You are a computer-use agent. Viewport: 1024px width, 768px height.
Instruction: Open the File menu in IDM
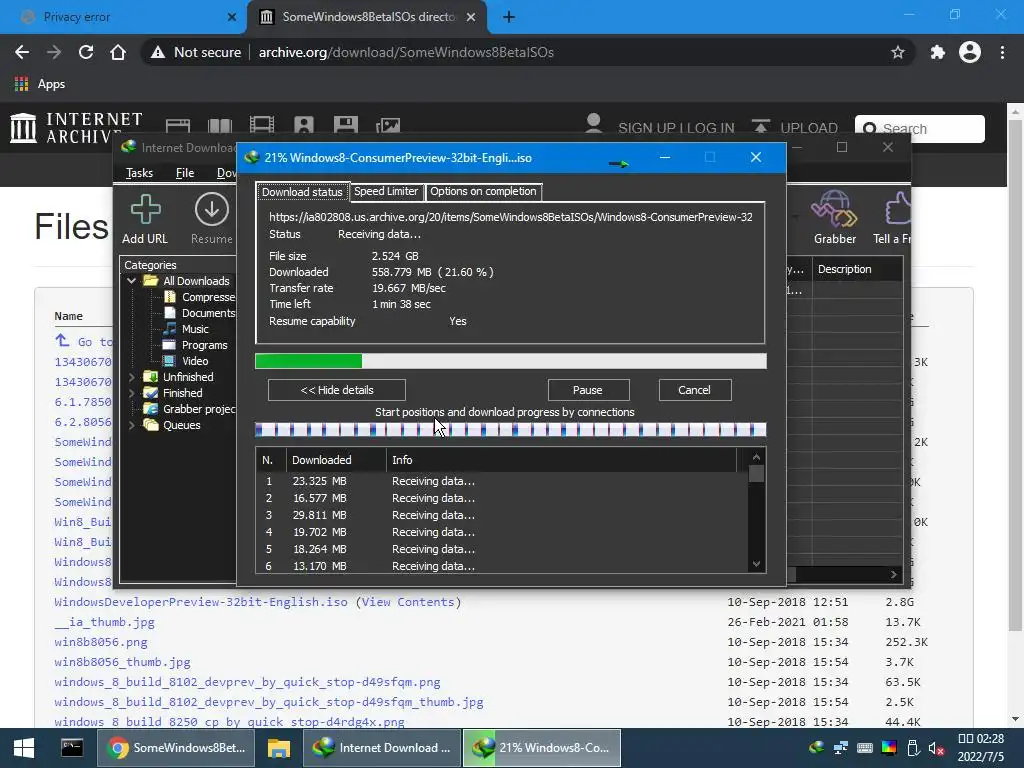[x=185, y=172]
